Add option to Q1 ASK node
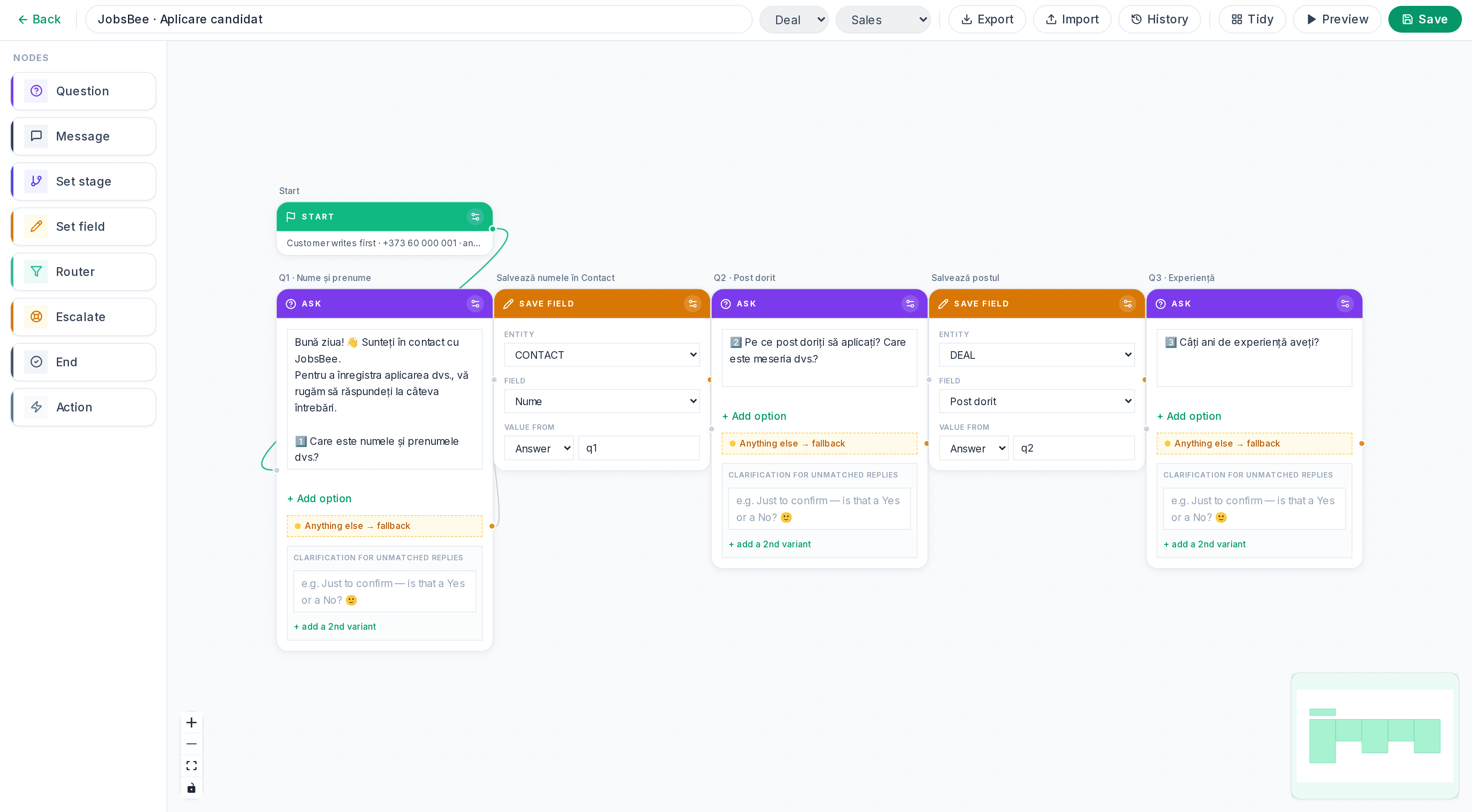 [319, 498]
